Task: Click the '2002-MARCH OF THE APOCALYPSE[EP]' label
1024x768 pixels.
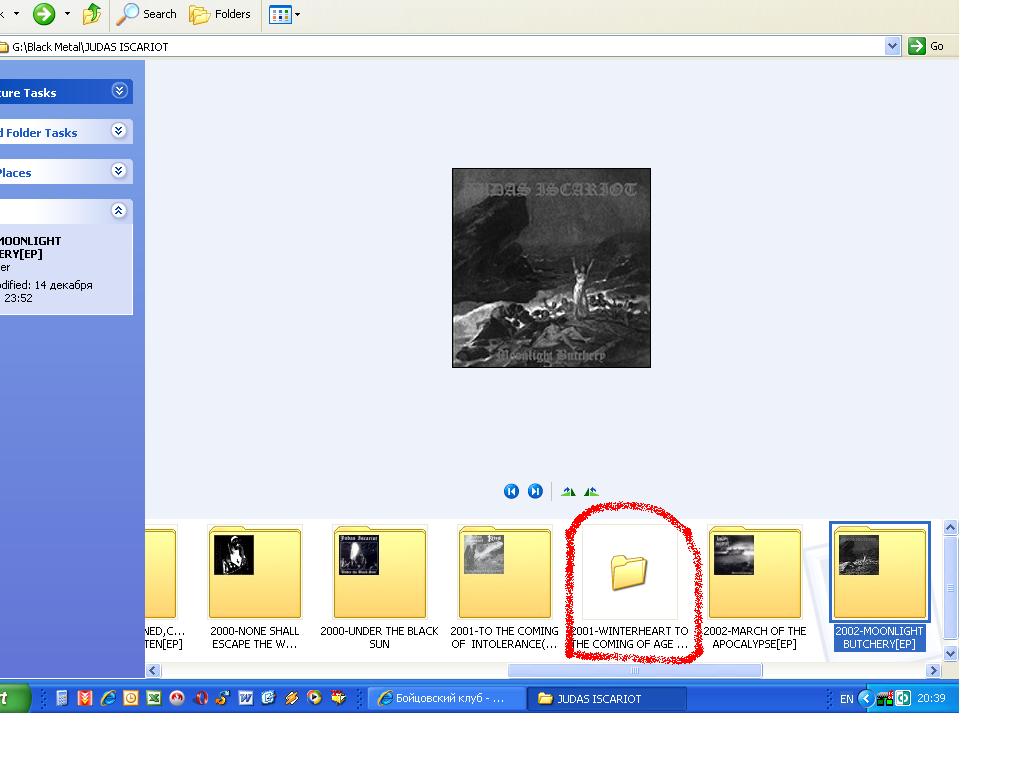Action: coord(755,637)
